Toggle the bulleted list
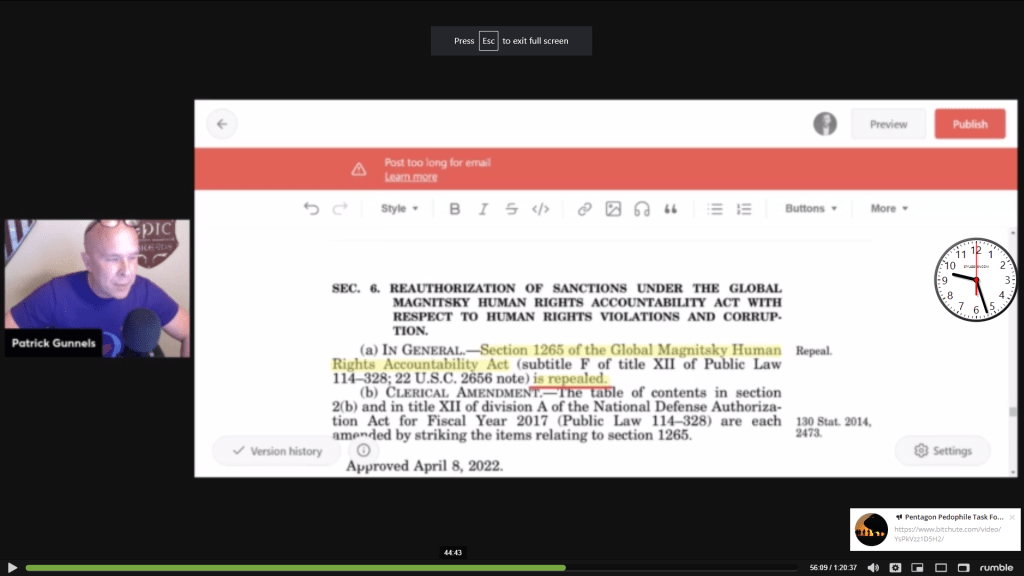Image resolution: width=1024 pixels, height=576 pixels. [715, 209]
